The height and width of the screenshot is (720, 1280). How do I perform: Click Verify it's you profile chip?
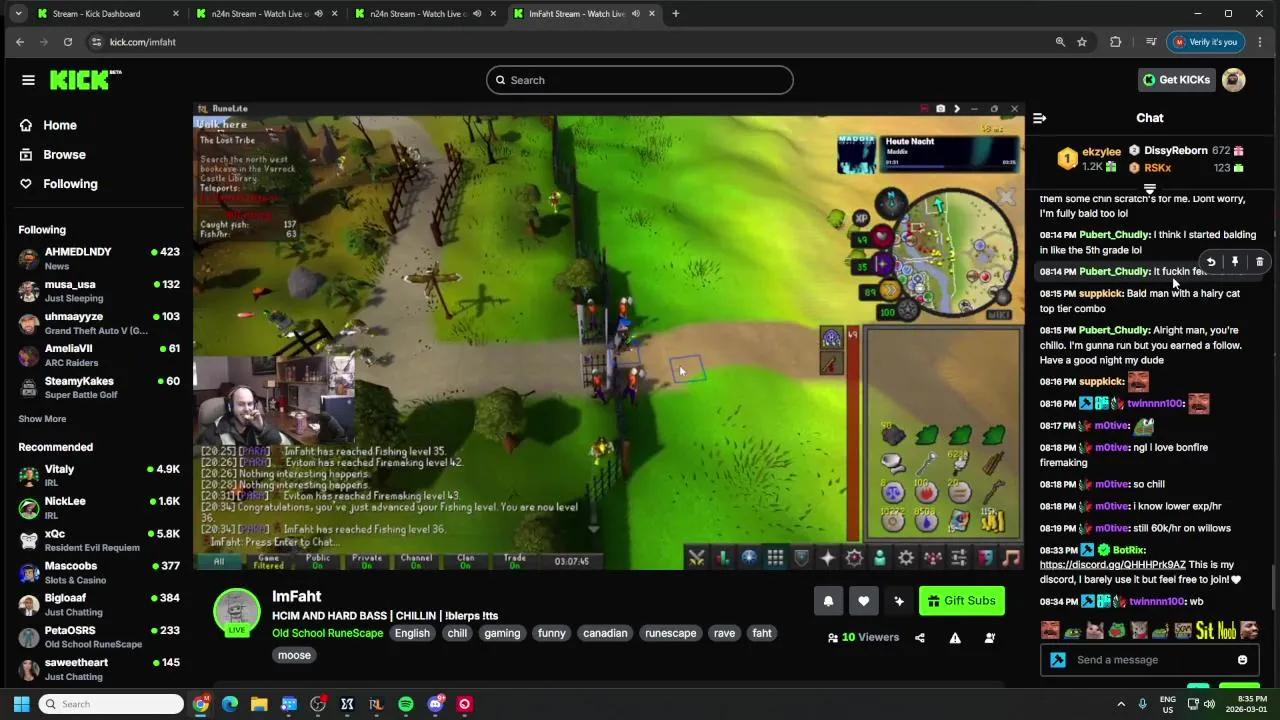tap(1205, 42)
